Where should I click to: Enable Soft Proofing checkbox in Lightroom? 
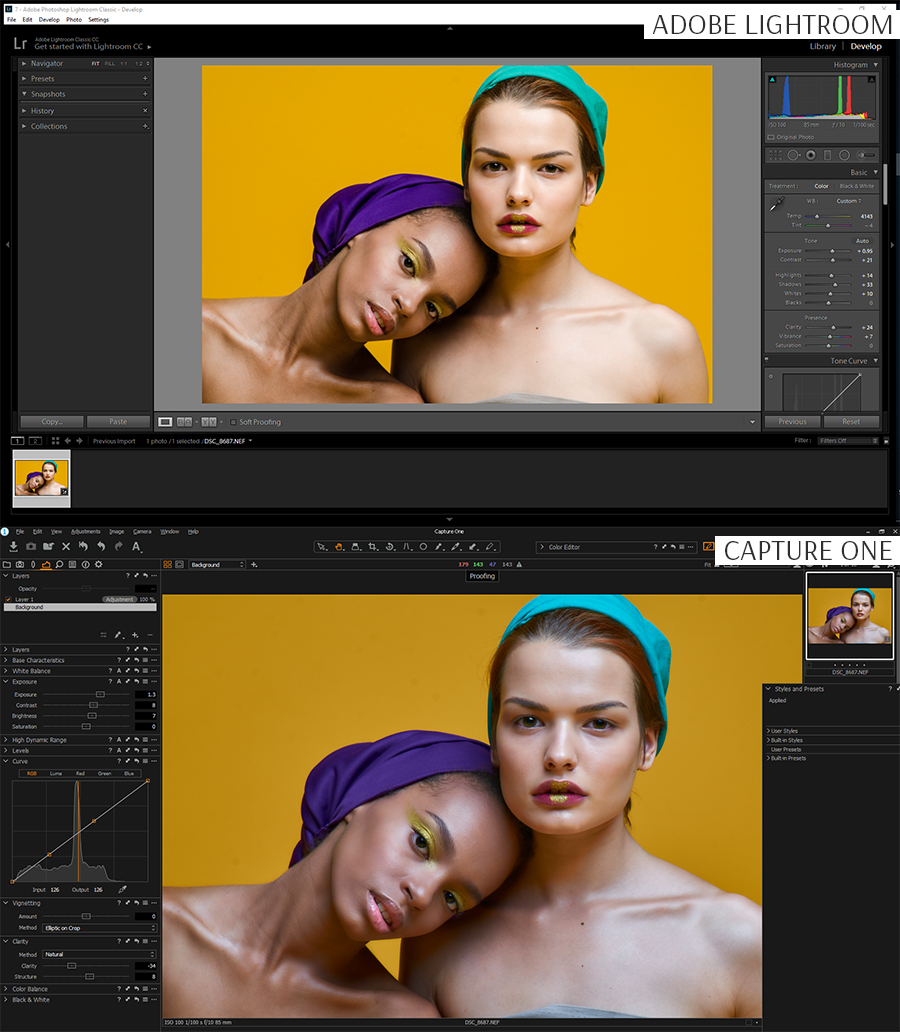233,422
